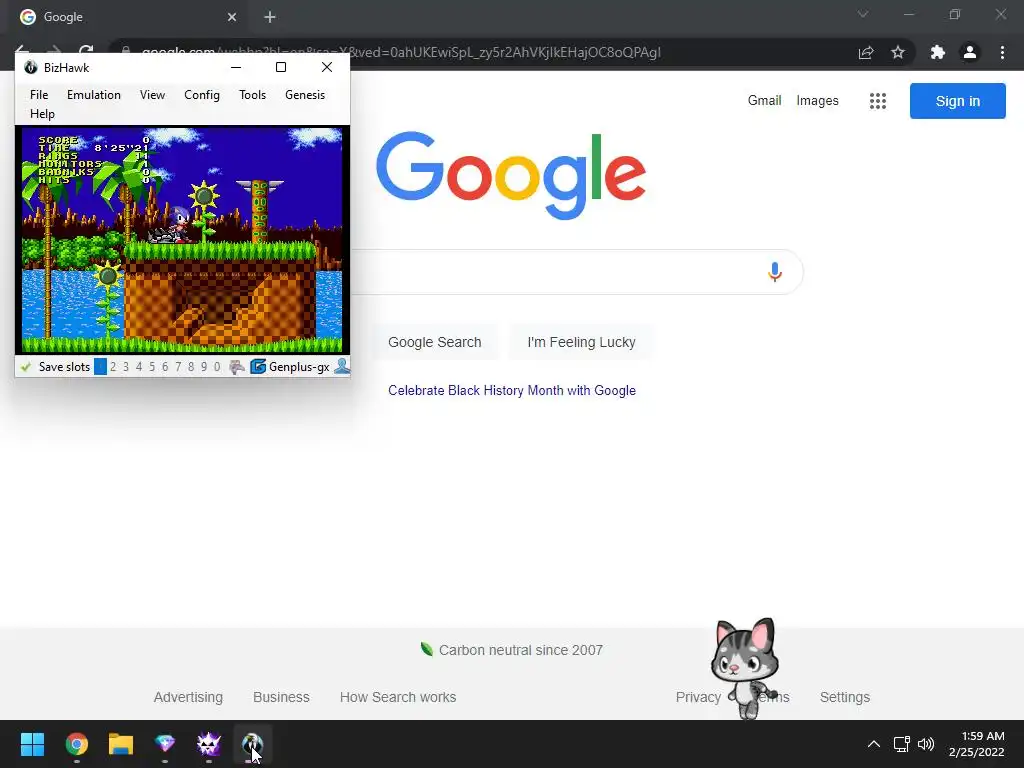The image size is (1024, 768).
Task: Close the Google tab
Action: [x=232, y=17]
